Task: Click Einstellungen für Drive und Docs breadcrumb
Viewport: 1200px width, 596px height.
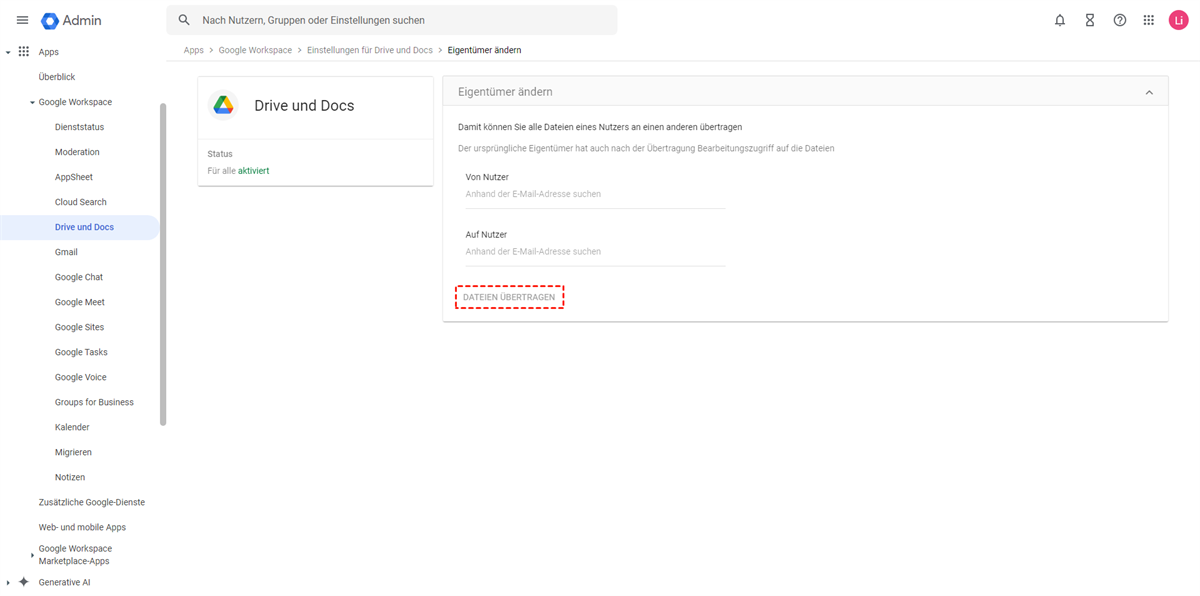Action: pyautogui.click(x=370, y=50)
